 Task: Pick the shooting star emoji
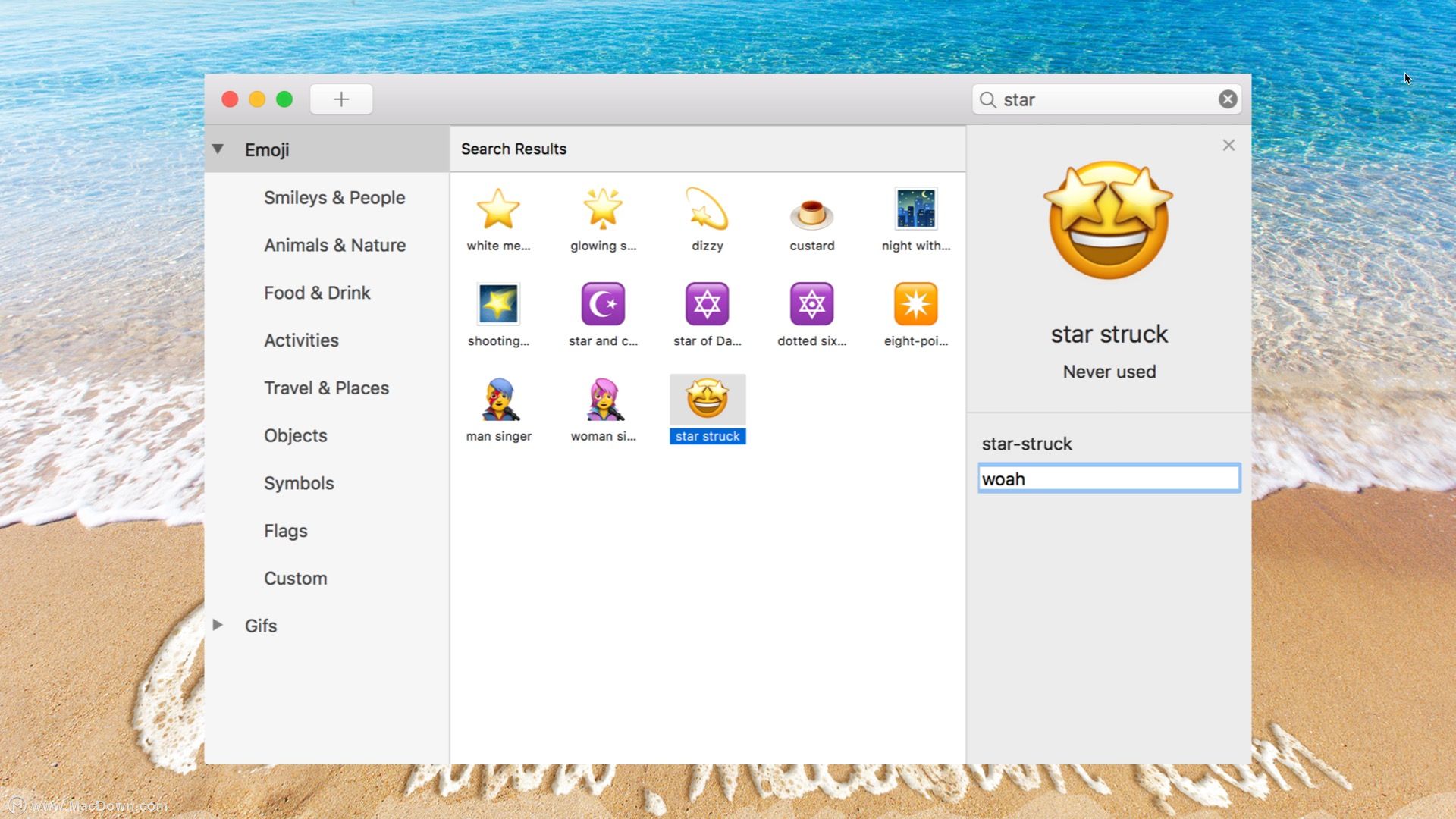pyautogui.click(x=498, y=304)
